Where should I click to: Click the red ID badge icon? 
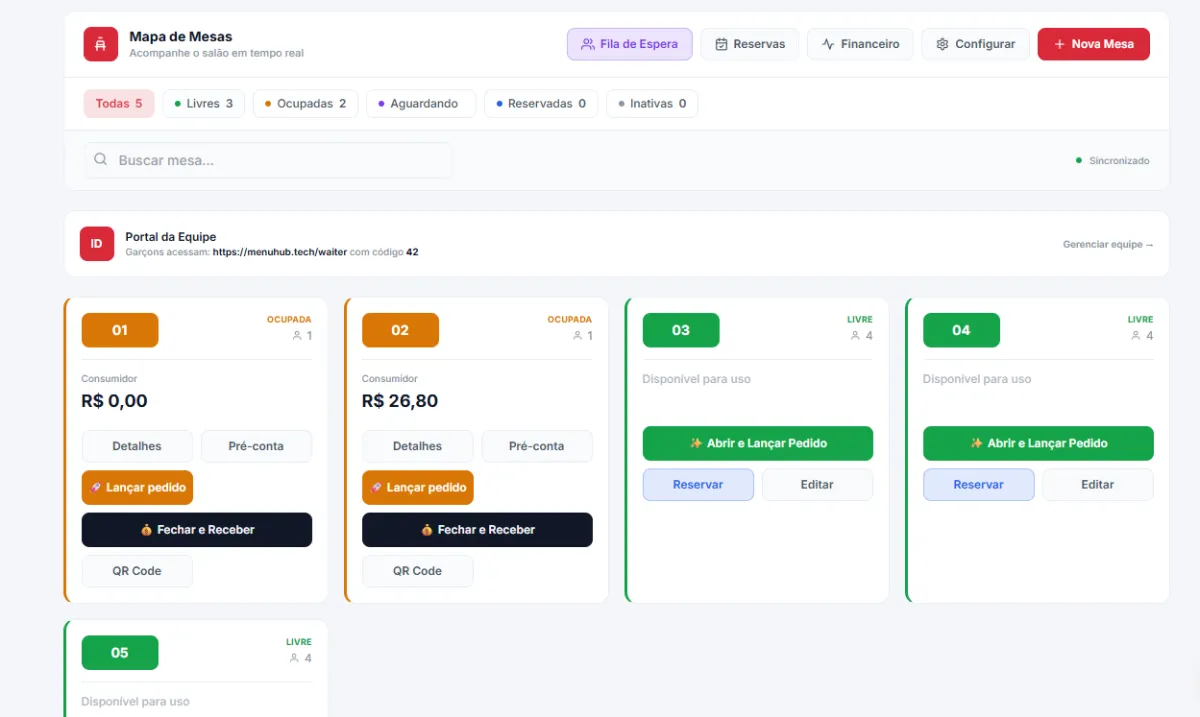97,244
